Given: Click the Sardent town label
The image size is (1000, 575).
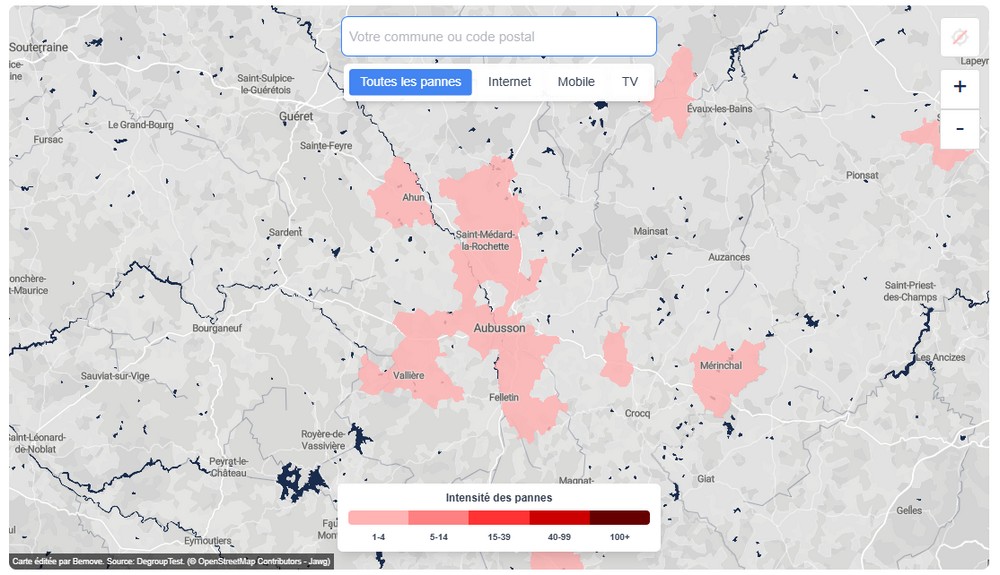Looking at the screenshot, I should [x=285, y=232].
